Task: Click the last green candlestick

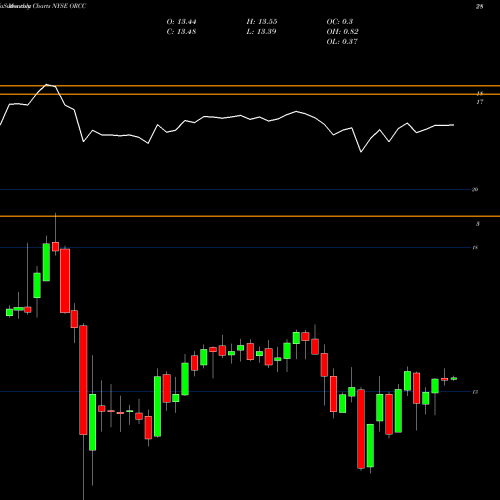Action: point(454,378)
